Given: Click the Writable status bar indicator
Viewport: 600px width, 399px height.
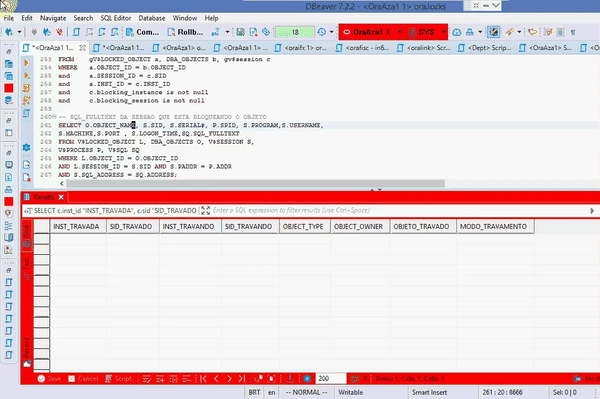Looking at the screenshot, I should (350, 392).
